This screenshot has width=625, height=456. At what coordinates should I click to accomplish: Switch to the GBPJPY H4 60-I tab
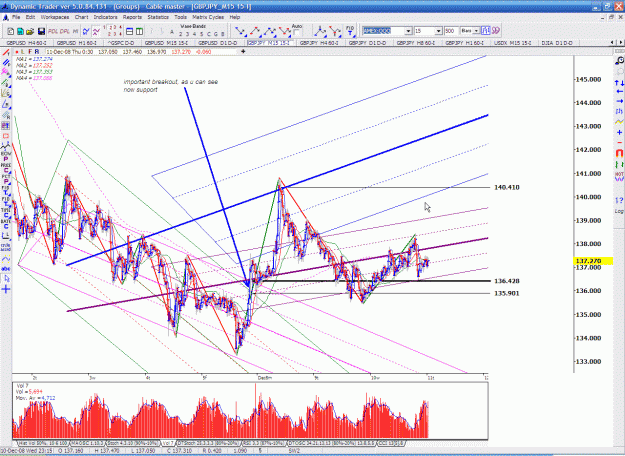click(319, 43)
